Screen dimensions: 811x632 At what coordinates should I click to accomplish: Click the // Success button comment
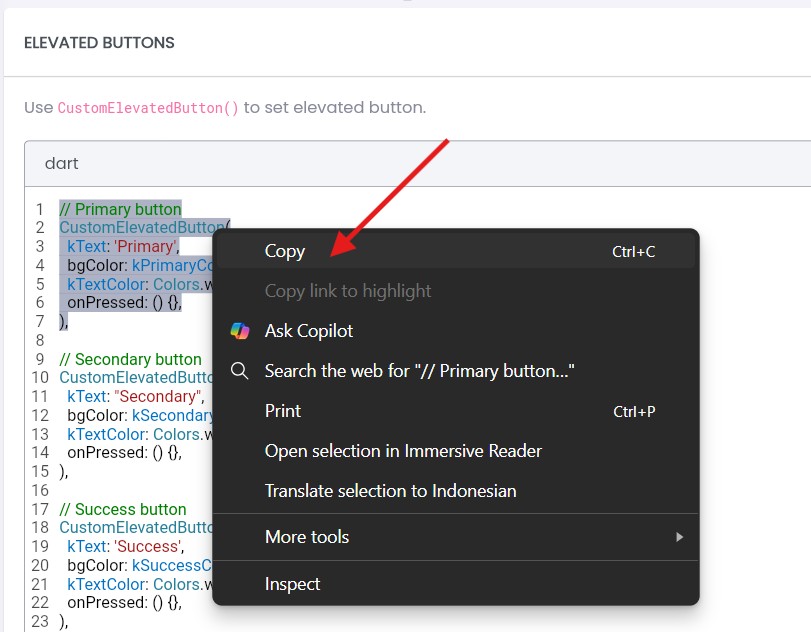123,509
